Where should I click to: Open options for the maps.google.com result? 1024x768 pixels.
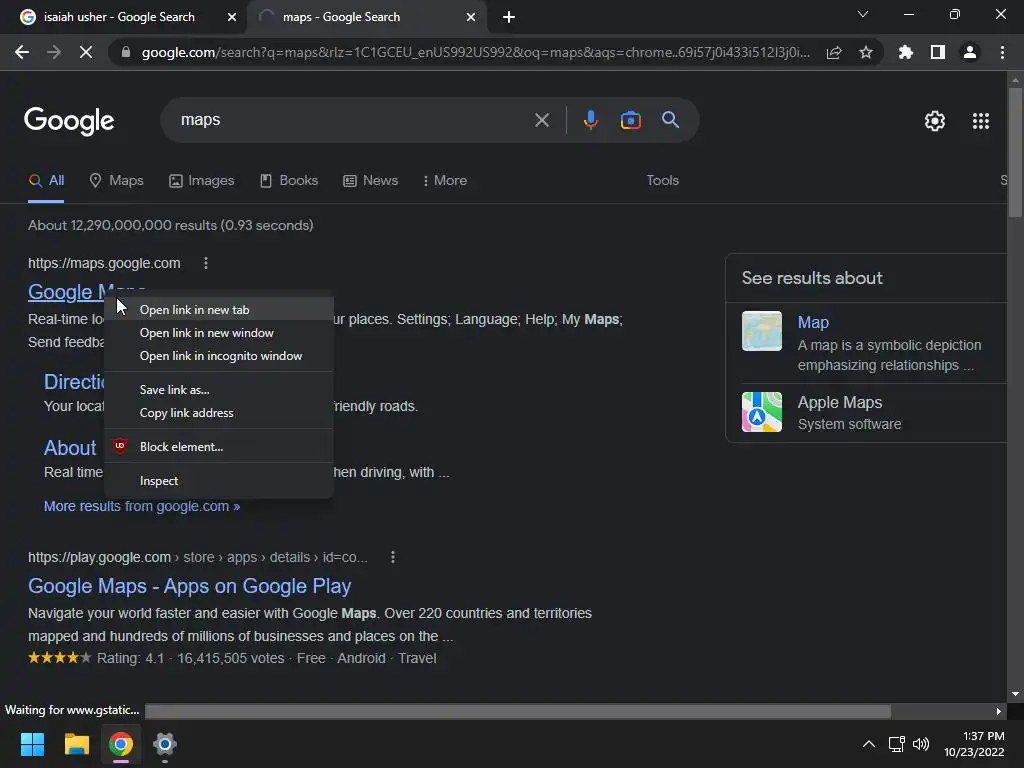click(206, 263)
